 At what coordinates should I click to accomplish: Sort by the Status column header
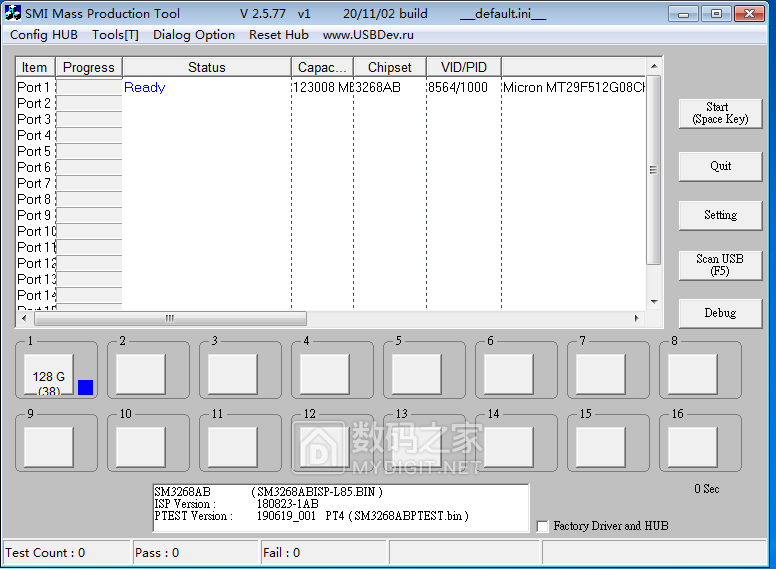207,67
